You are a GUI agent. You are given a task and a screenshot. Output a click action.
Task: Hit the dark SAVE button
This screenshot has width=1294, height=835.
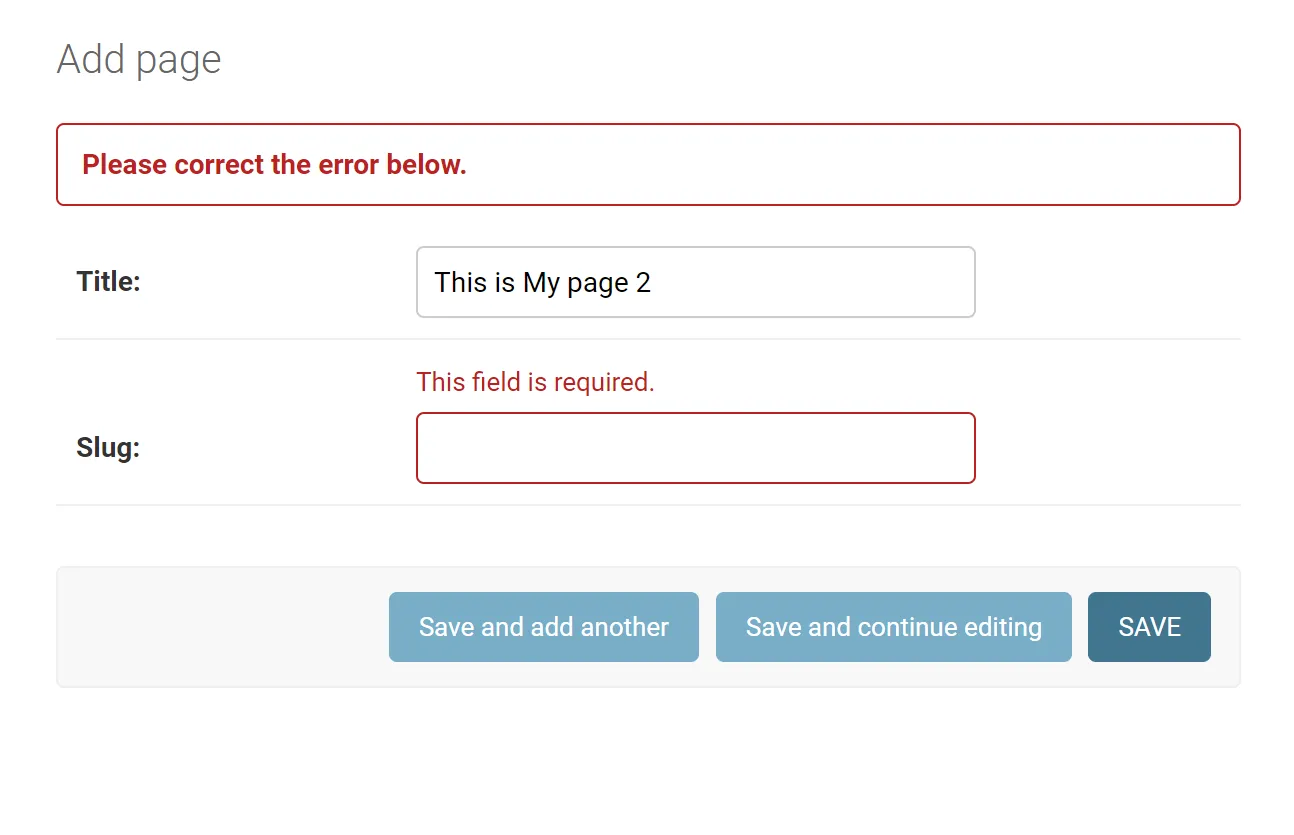coord(1149,627)
